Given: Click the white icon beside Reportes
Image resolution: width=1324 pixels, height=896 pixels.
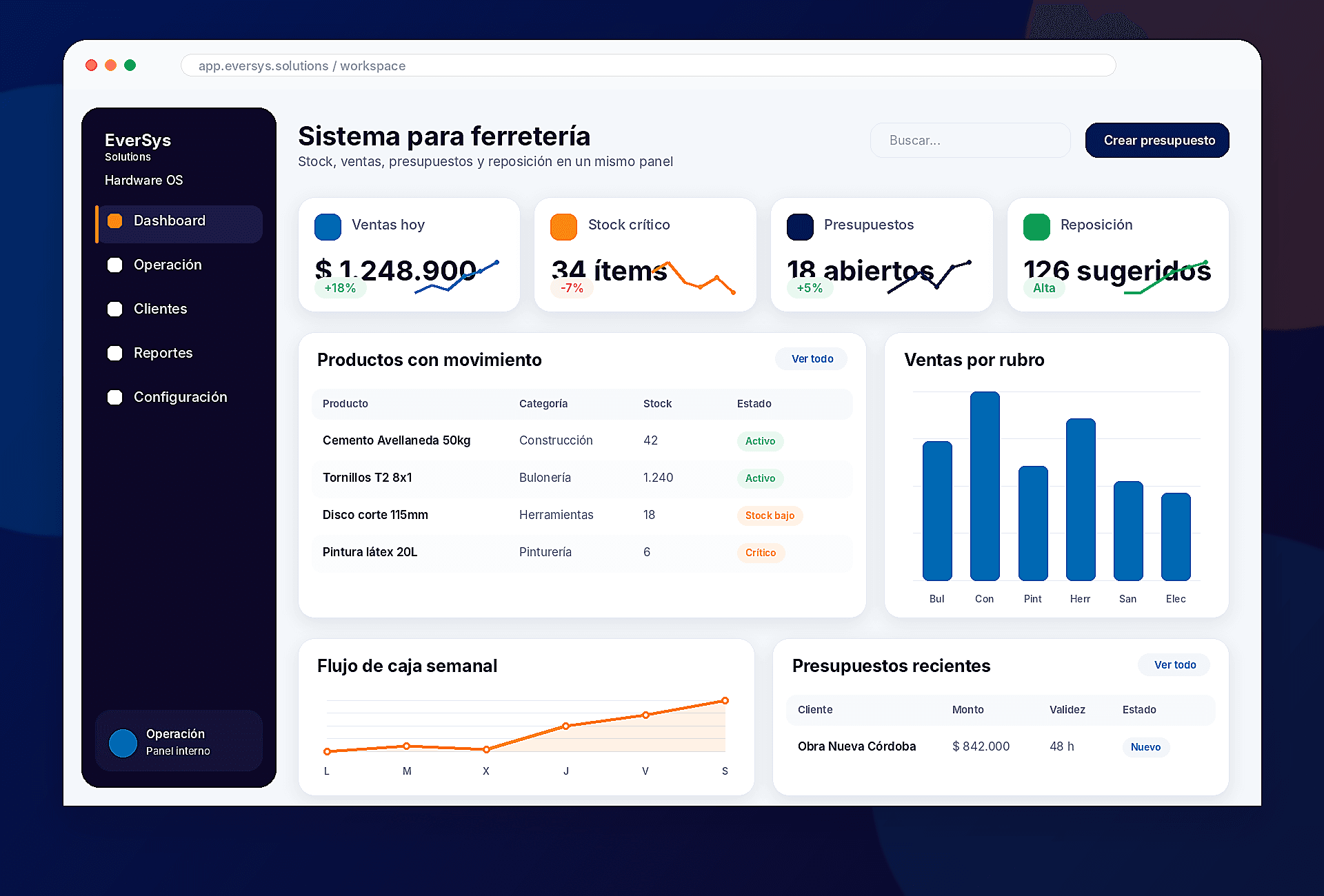Looking at the screenshot, I should point(115,353).
